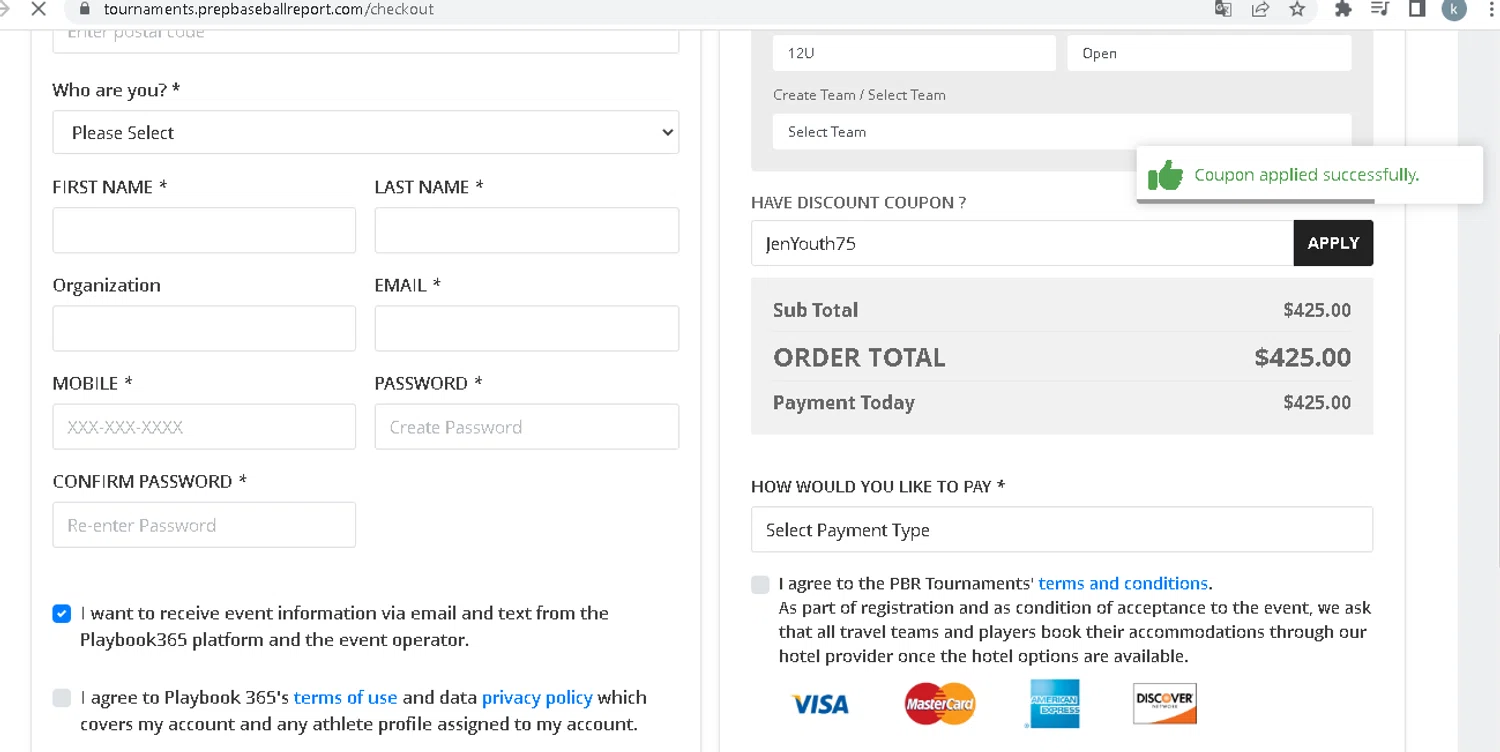Agree to PBR Tournaments terms checkbox
This screenshot has height=752, width=1500.
click(761, 584)
